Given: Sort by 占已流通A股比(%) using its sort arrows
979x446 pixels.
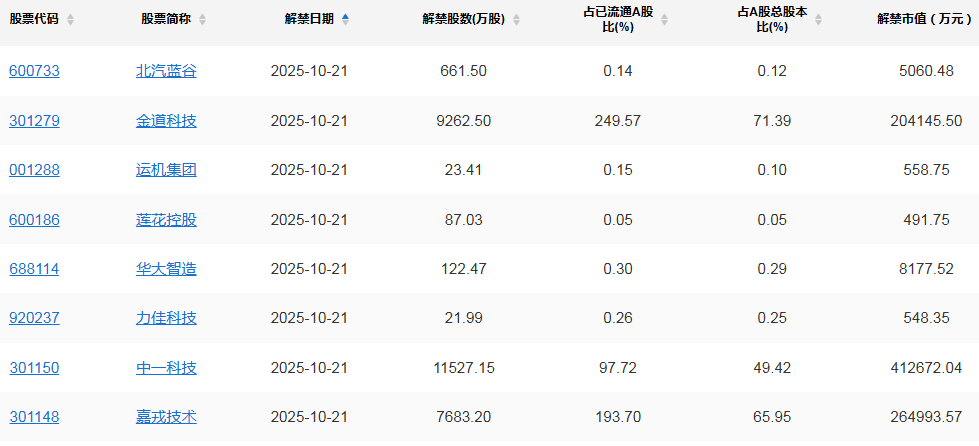Looking at the screenshot, I should click(664, 19).
